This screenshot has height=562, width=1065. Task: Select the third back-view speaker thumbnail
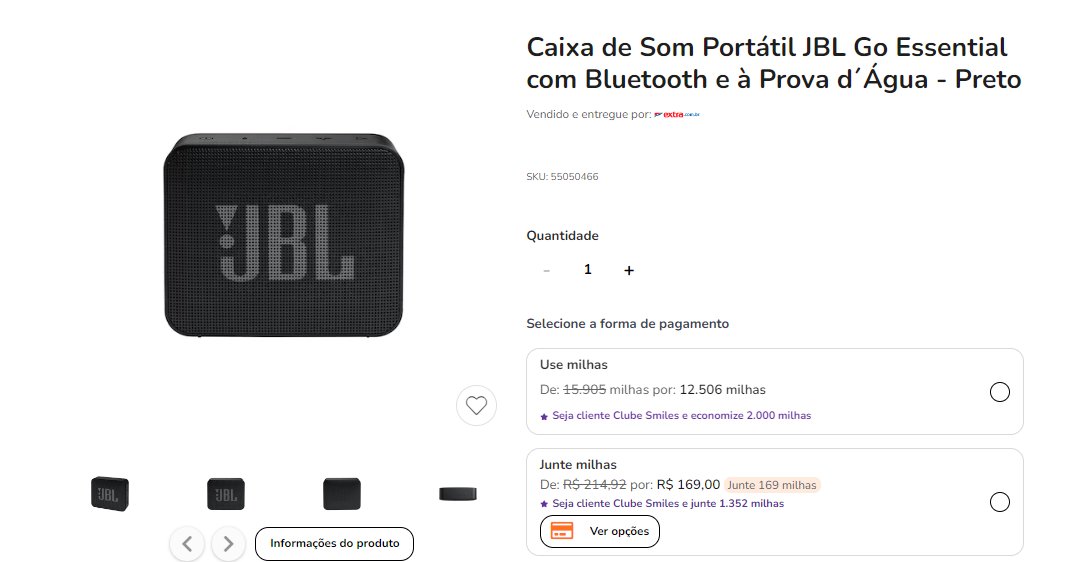342,494
